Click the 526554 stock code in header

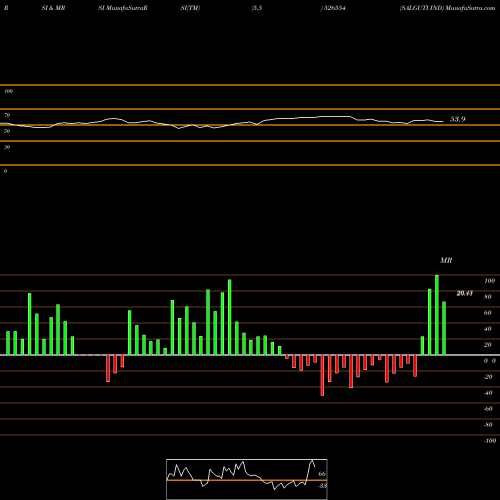pyautogui.click(x=334, y=8)
